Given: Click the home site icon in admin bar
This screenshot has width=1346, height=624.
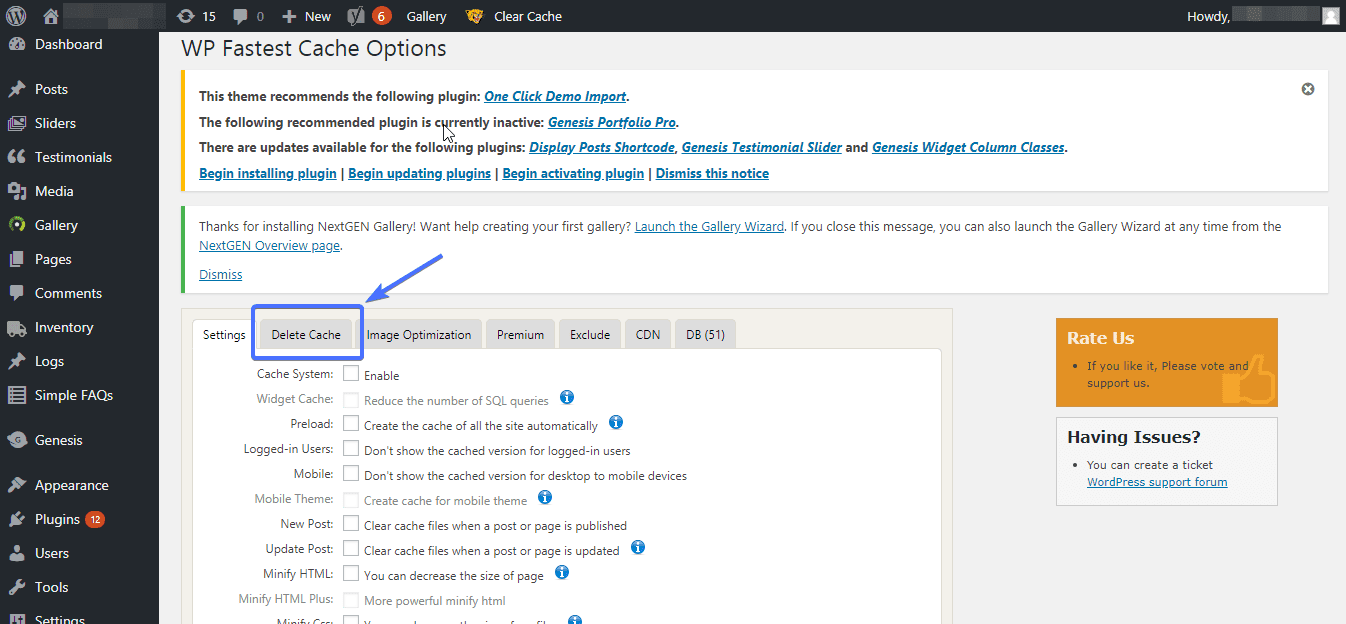Looking at the screenshot, I should tap(51, 16).
